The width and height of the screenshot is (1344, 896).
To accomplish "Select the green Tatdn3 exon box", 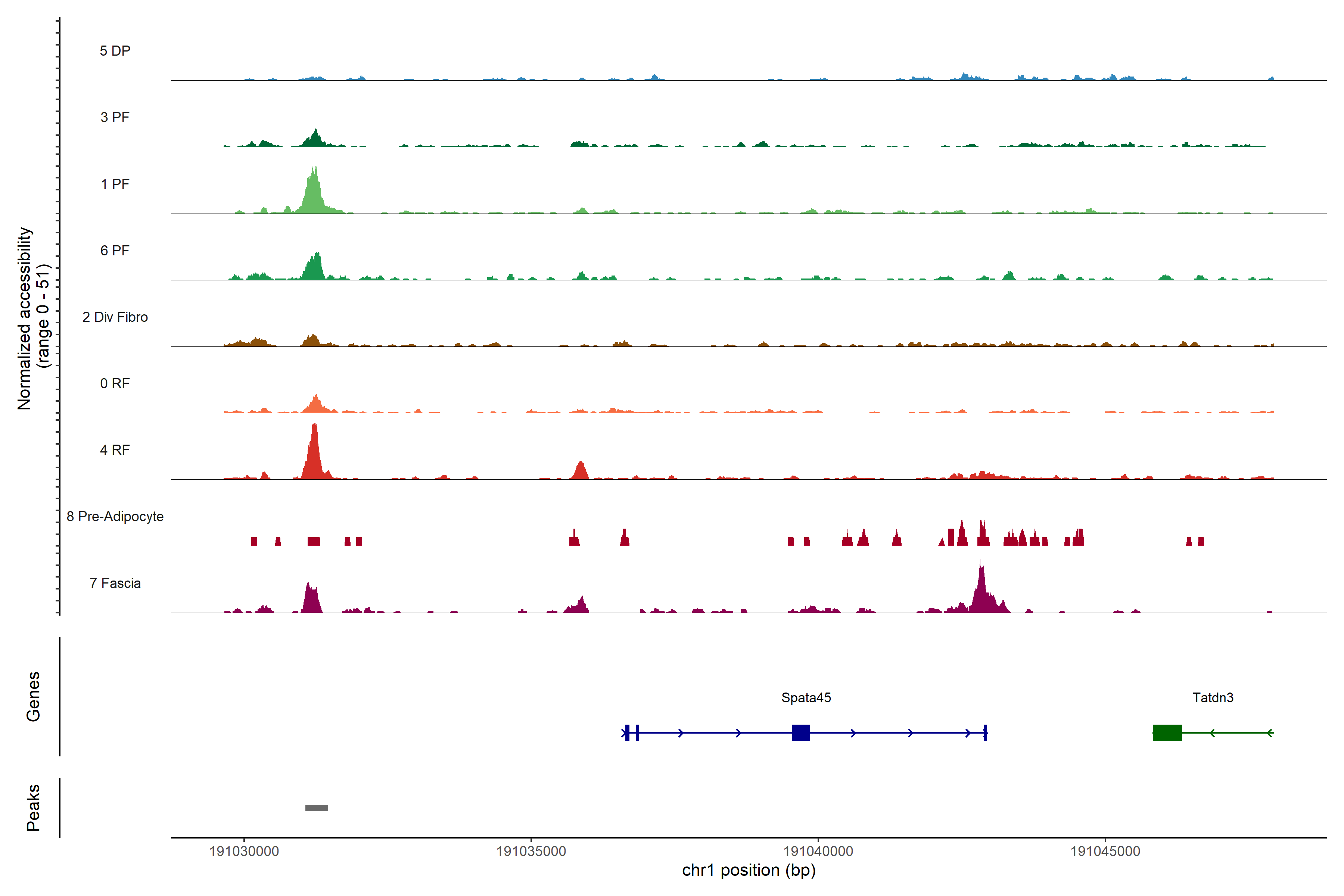I will click(x=1167, y=732).
